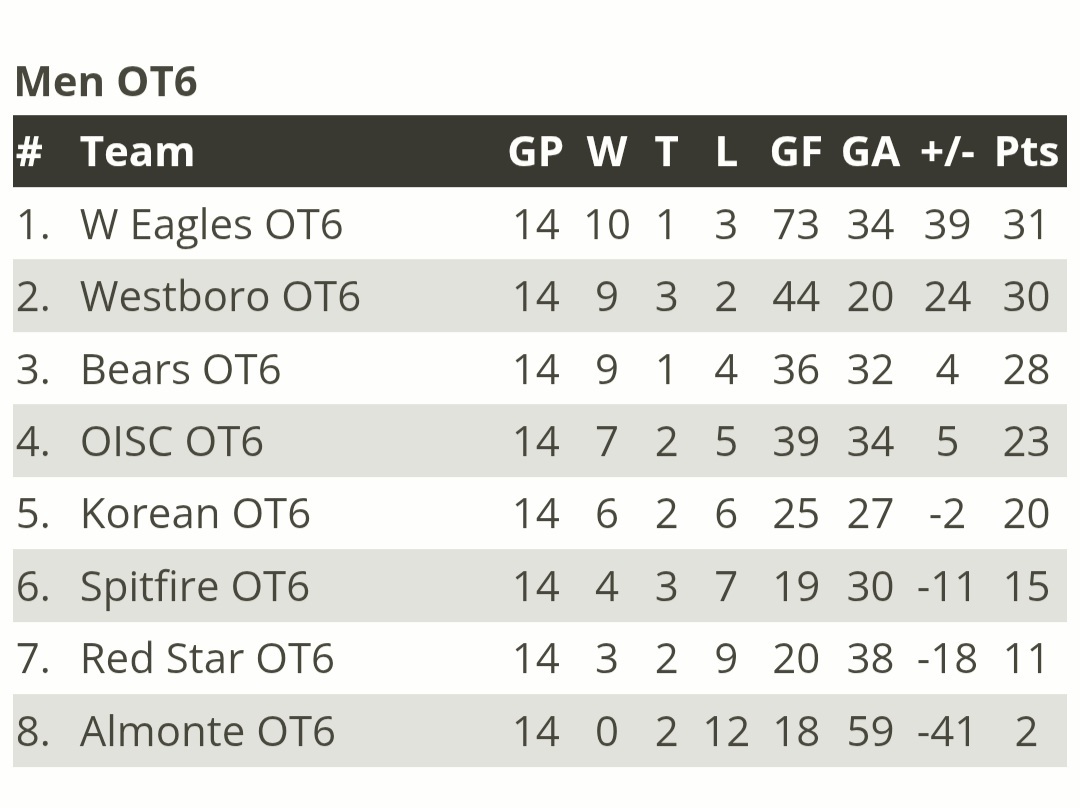Select W Eagles' 31 points cell
Screen dimensions: 1080x808
[1026, 225]
